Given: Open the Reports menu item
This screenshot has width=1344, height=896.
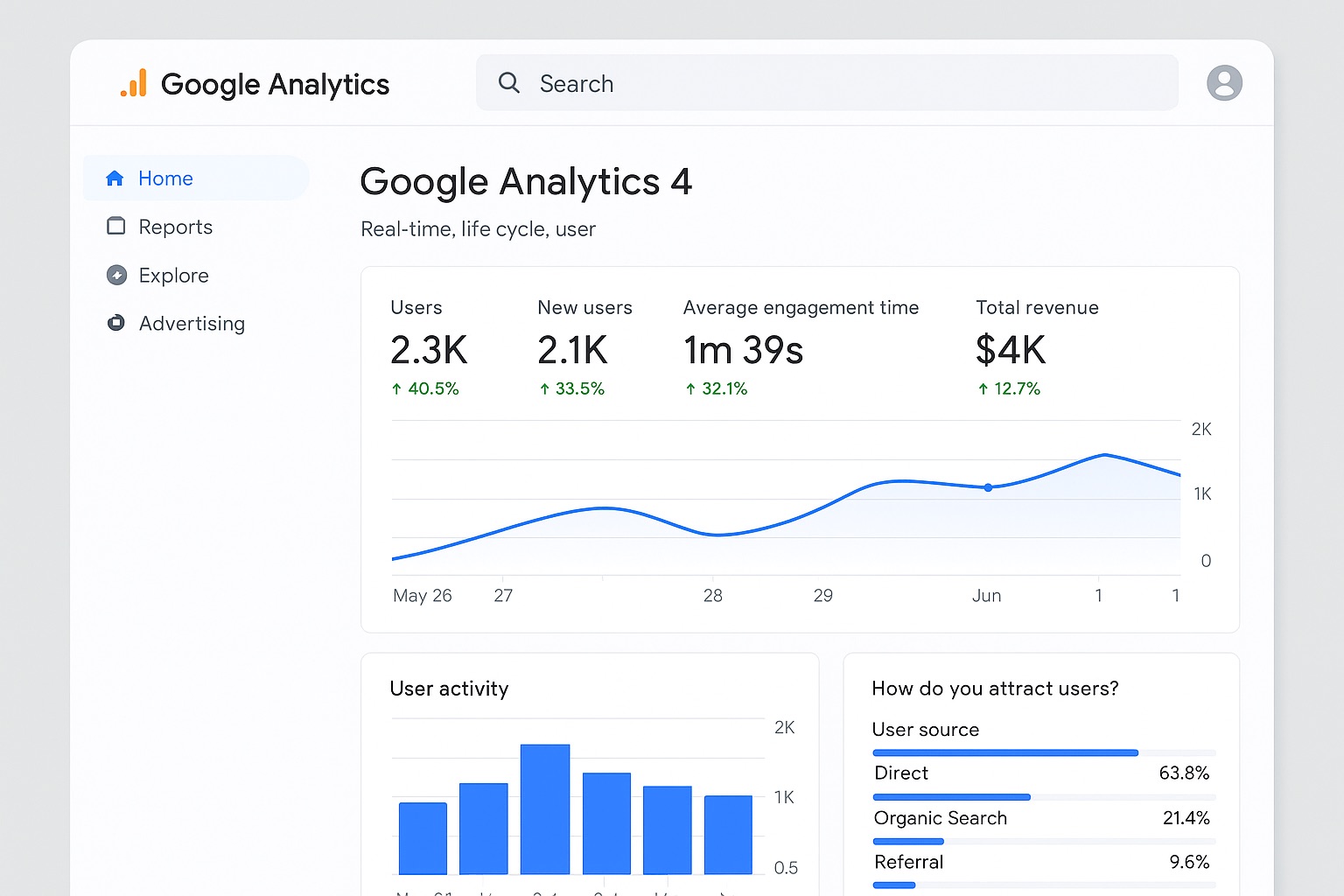Looking at the screenshot, I should [x=175, y=227].
